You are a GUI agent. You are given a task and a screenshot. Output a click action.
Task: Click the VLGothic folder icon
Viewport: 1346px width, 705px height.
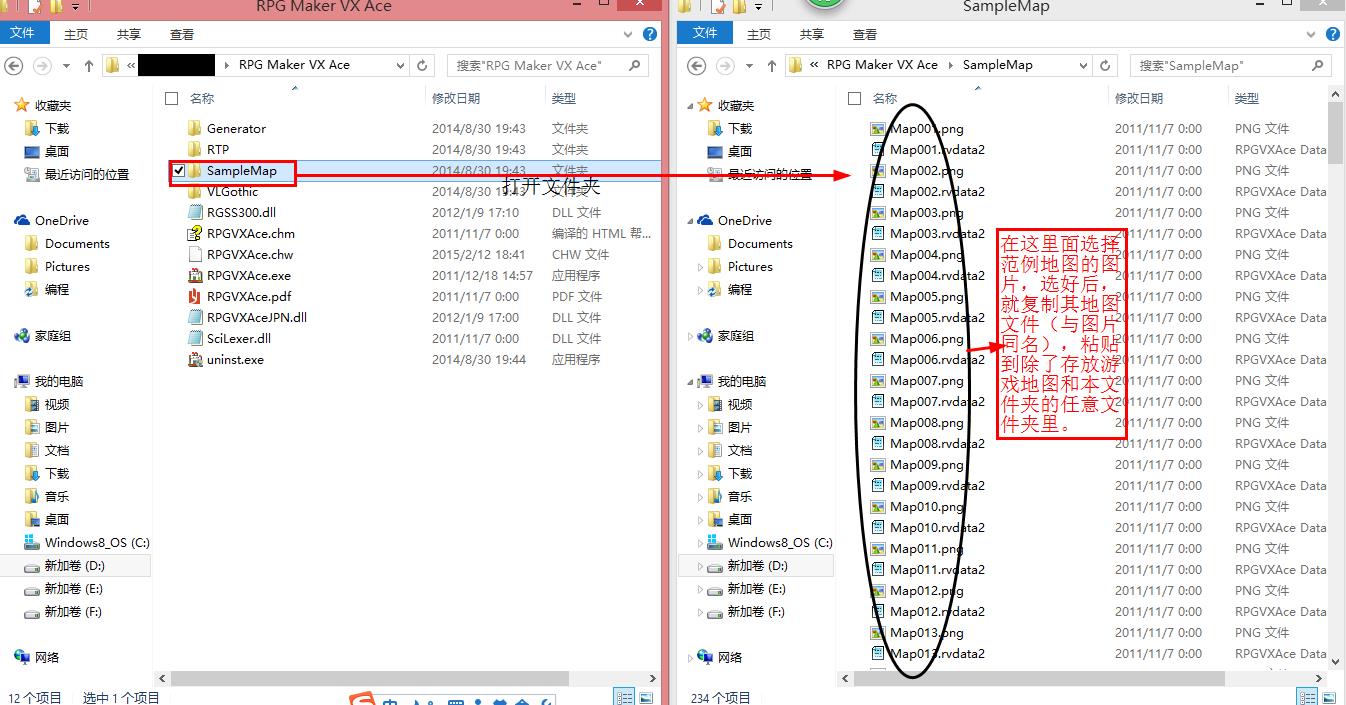click(195, 191)
